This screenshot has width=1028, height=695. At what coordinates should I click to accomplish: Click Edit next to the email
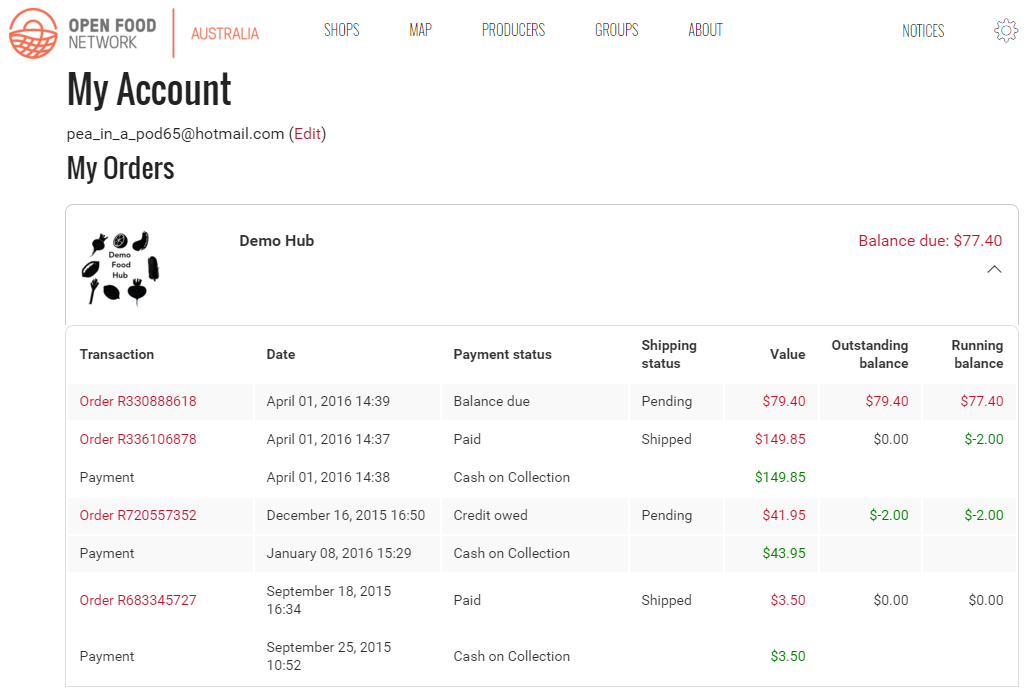click(307, 134)
